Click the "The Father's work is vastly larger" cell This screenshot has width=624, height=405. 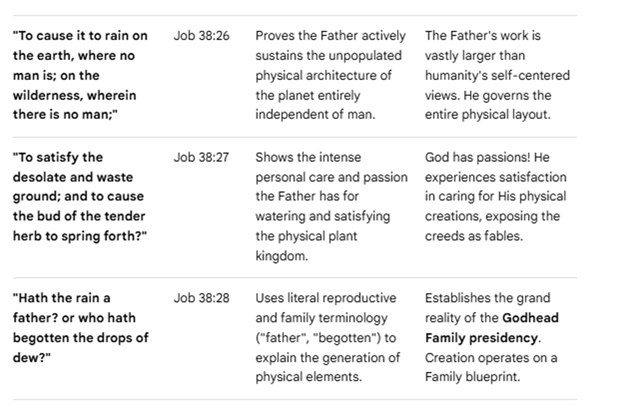click(x=497, y=75)
